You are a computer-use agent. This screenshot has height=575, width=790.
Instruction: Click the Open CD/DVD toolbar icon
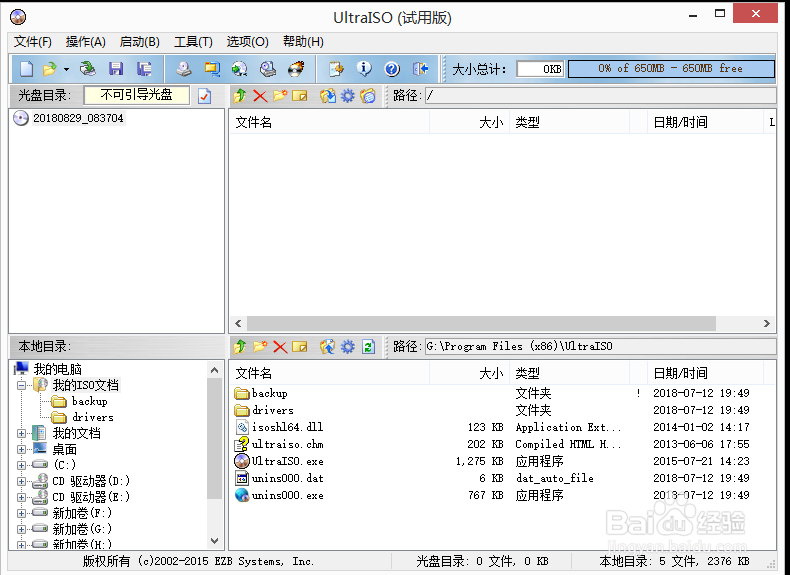tap(88, 69)
